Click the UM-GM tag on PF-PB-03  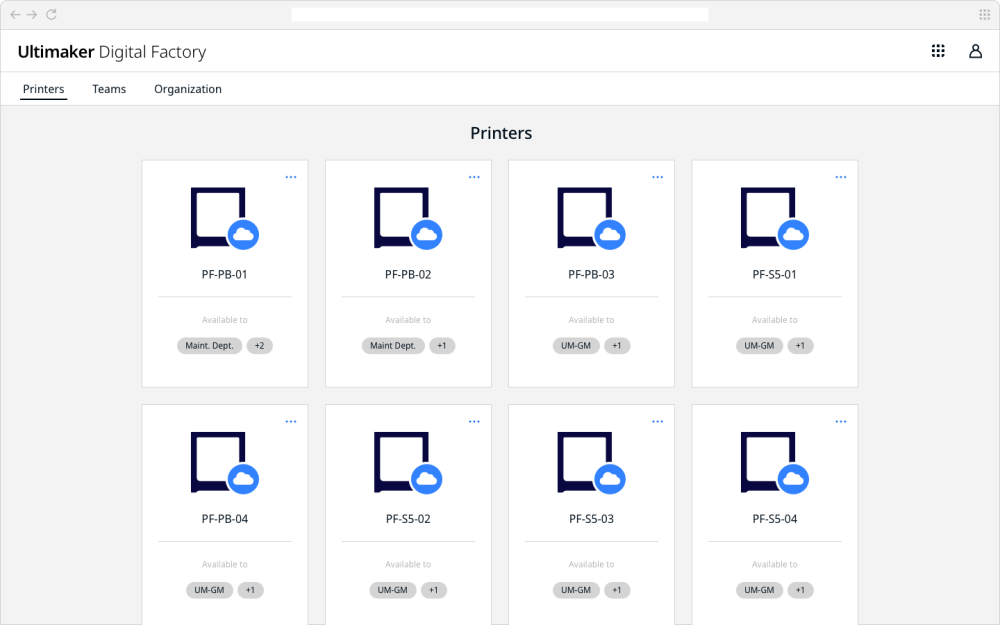pos(576,346)
